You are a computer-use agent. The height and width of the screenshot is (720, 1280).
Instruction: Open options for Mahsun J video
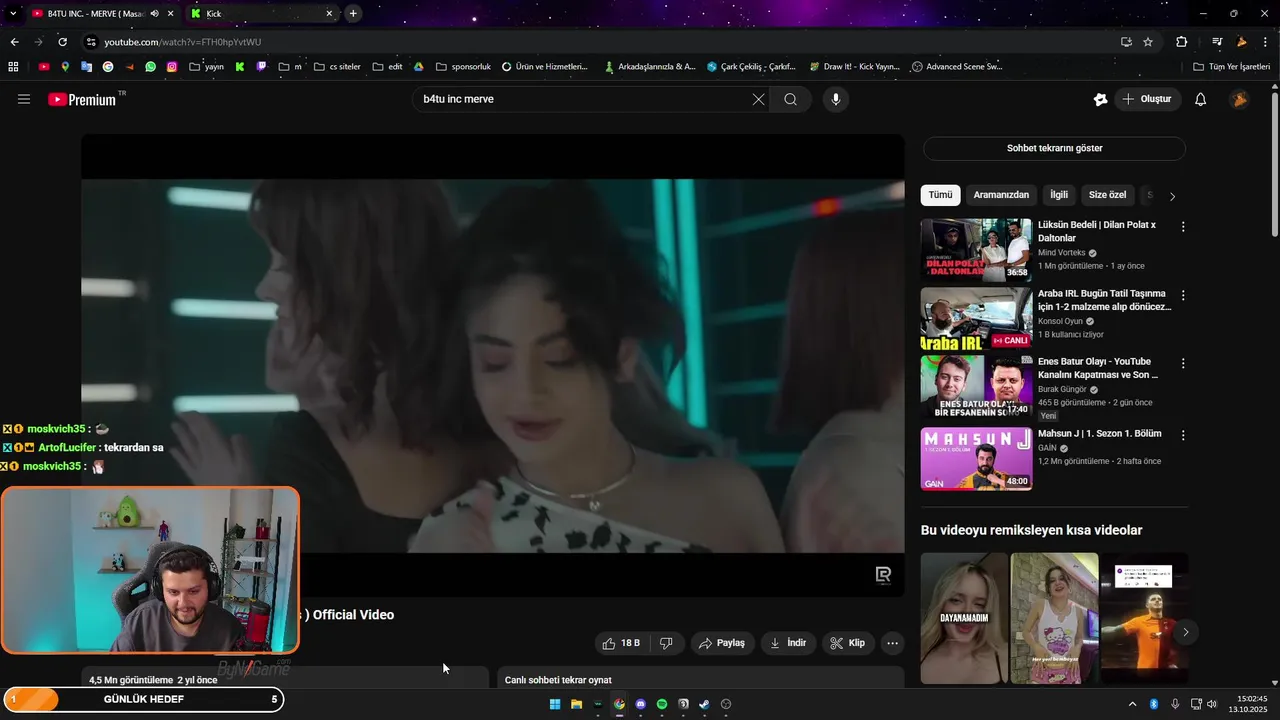point(1183,435)
